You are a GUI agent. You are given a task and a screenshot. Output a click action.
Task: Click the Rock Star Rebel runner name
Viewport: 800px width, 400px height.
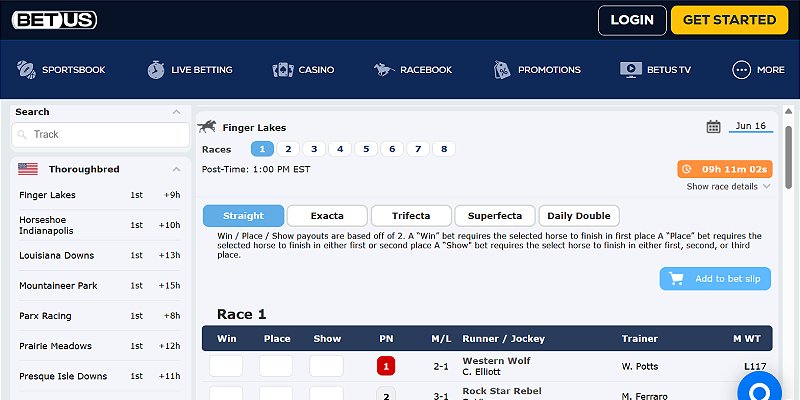pos(502,391)
